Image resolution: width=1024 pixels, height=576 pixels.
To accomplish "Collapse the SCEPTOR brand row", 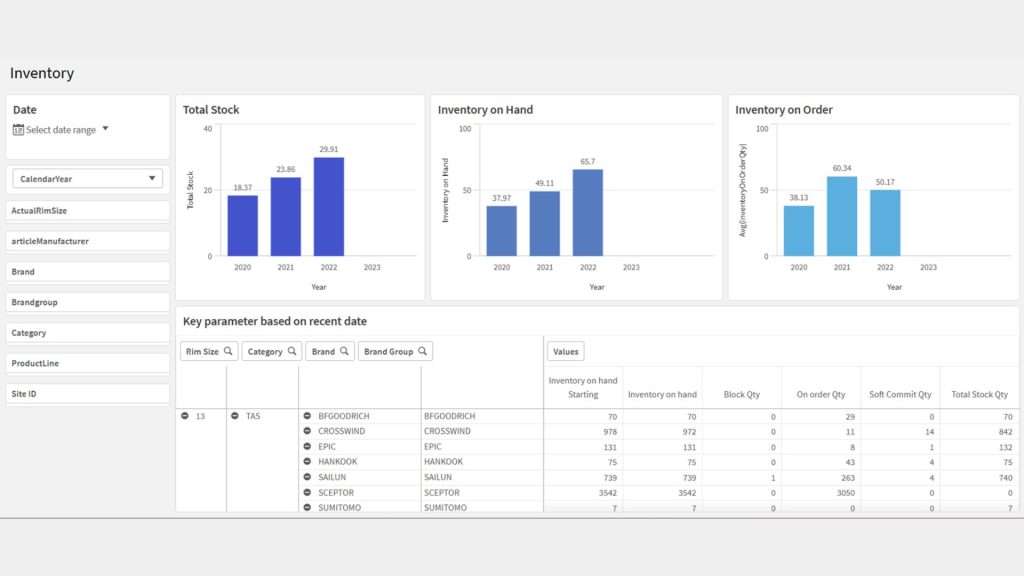I will click(307, 493).
